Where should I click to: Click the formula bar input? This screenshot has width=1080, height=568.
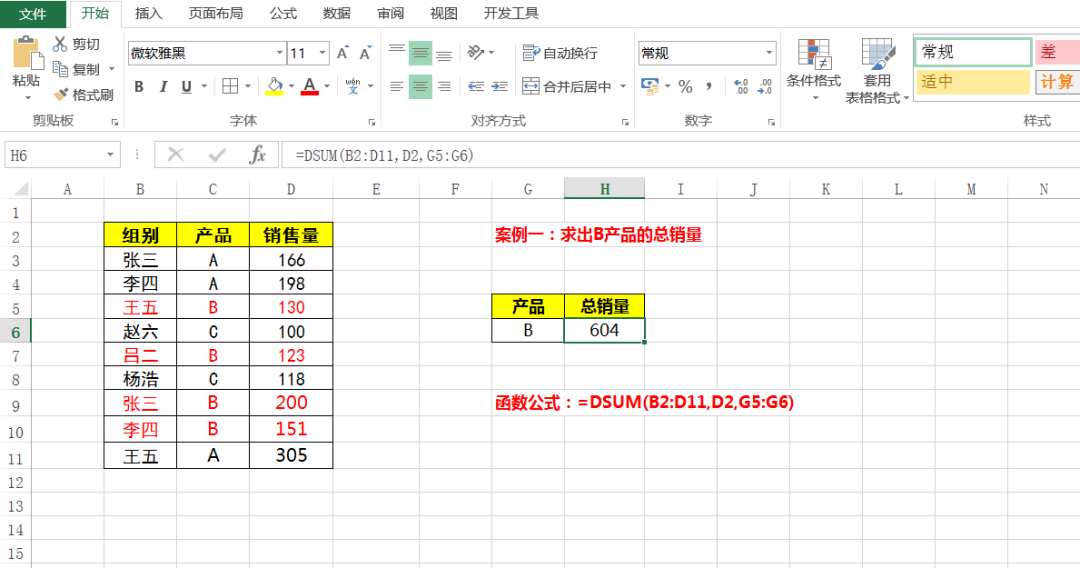[x=681, y=155]
